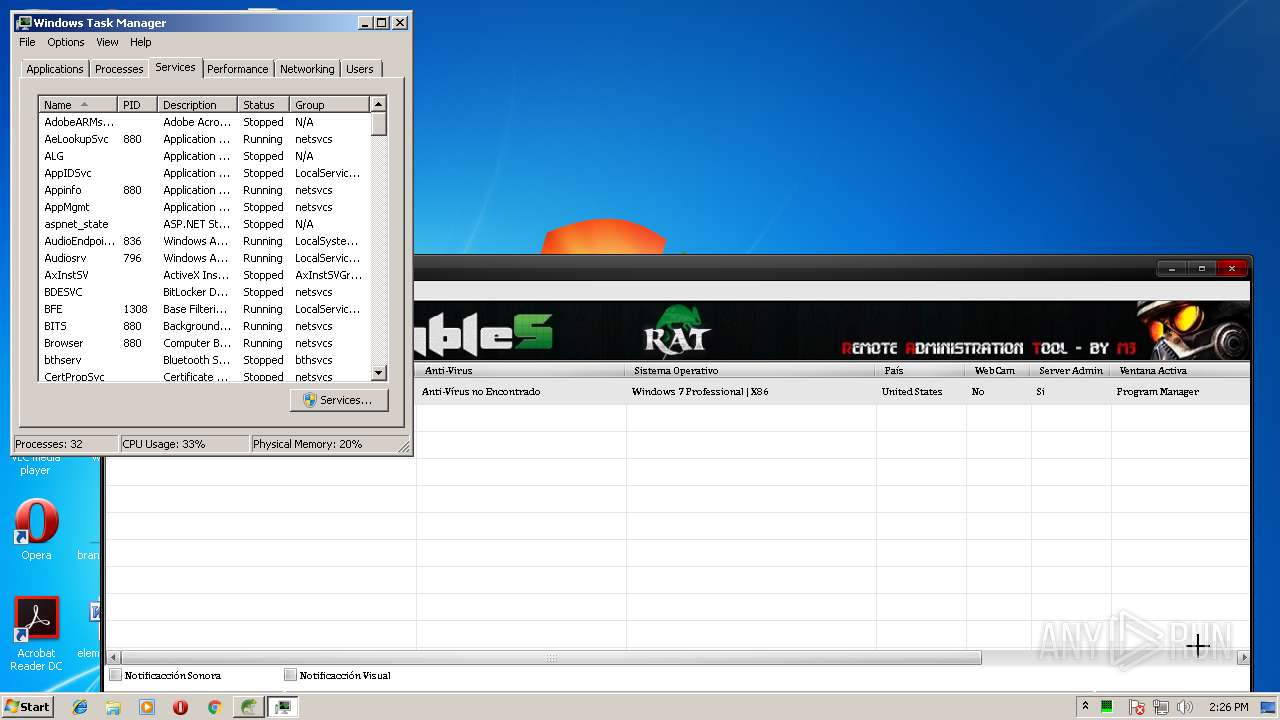Viewport: 1280px width, 720px height.
Task: Click the Start button
Action: point(28,707)
